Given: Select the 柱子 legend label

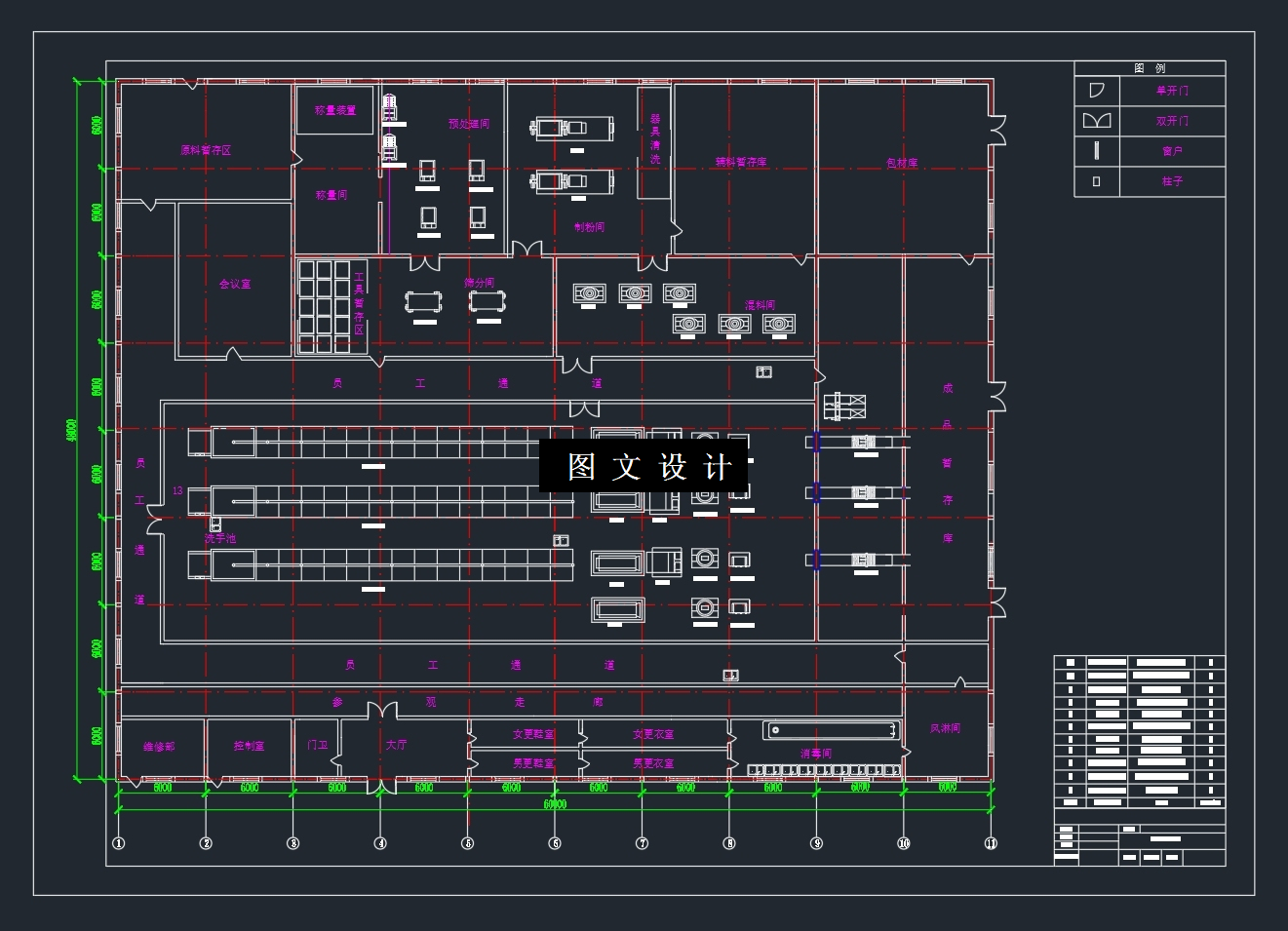Looking at the screenshot, I should (x=1172, y=181).
